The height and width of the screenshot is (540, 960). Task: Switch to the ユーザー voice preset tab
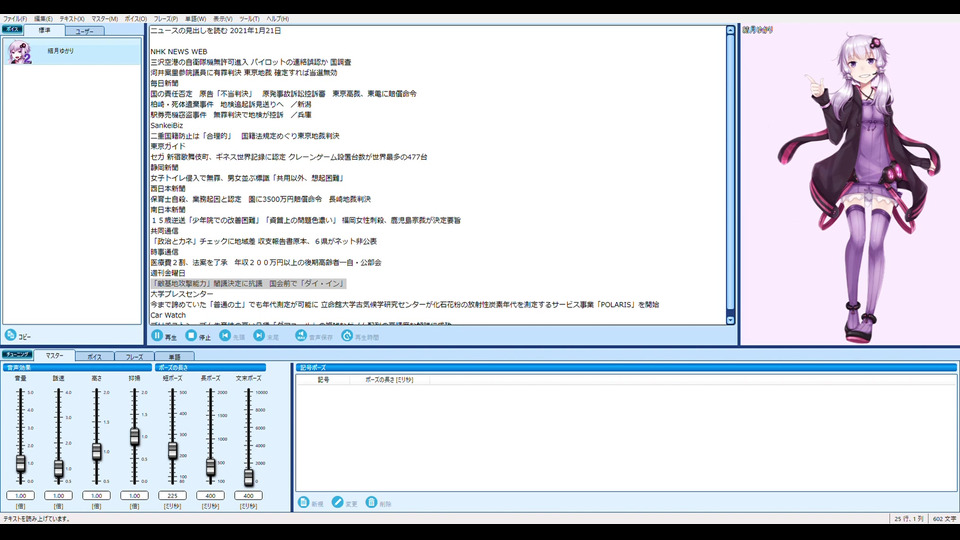click(84, 31)
